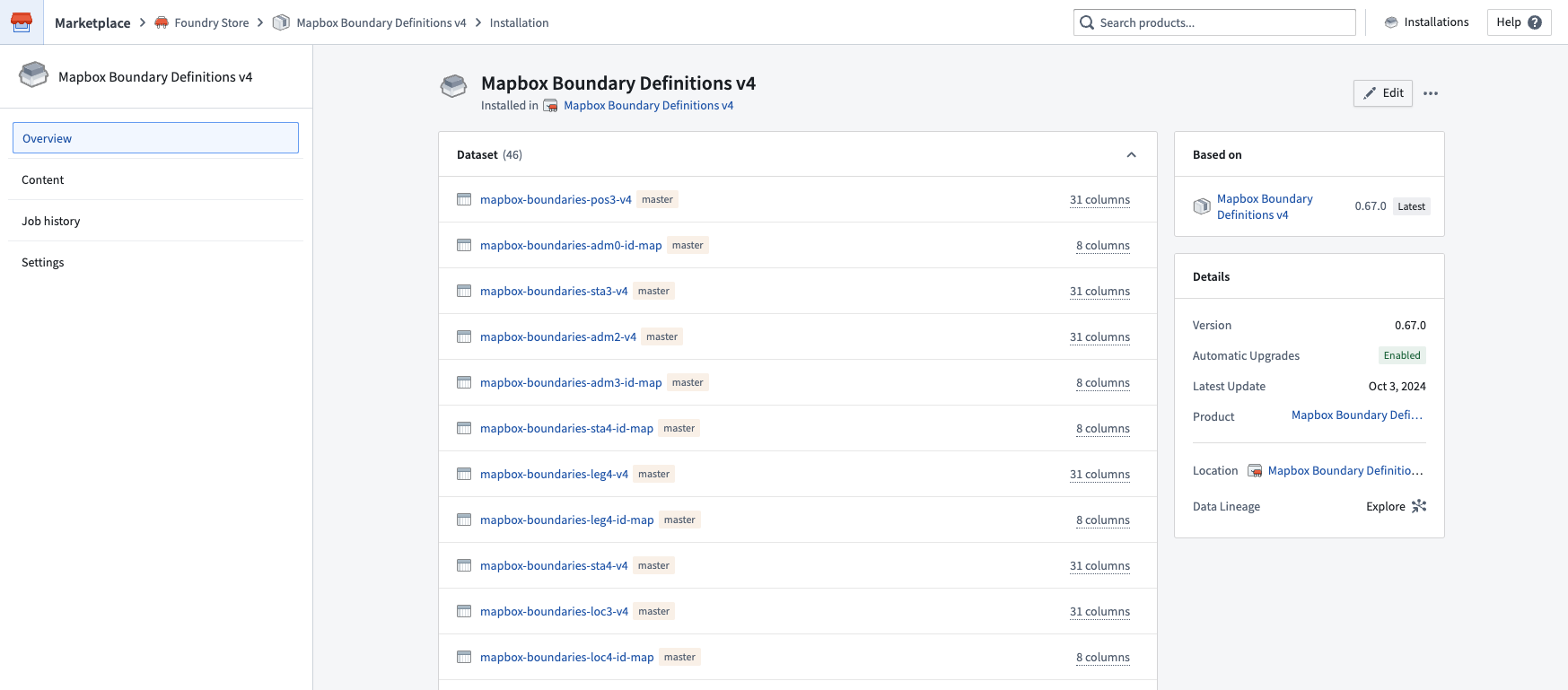Click the Marketplace storefront icon
The width and height of the screenshot is (1568, 690).
coord(22,22)
